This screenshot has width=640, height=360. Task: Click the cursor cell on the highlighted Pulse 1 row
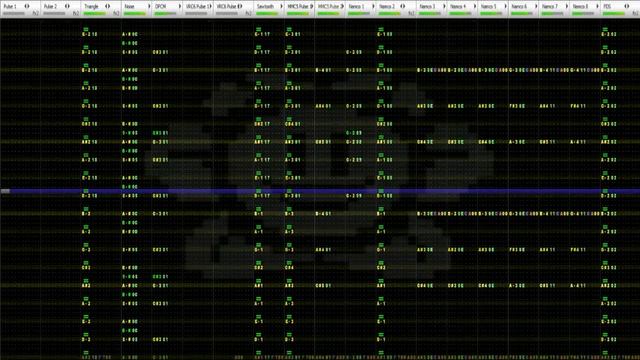5,191
